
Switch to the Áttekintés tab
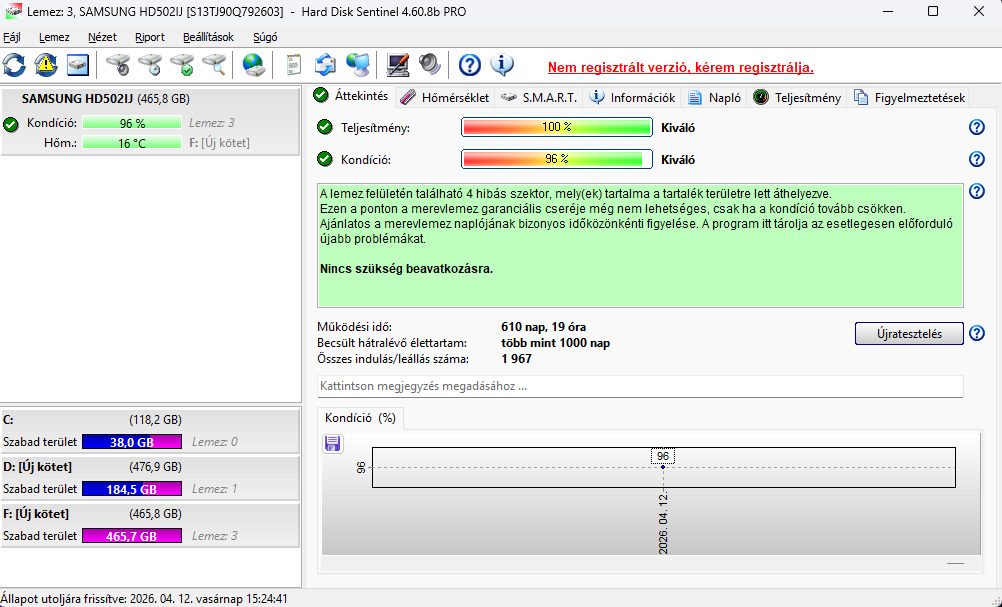click(x=351, y=96)
